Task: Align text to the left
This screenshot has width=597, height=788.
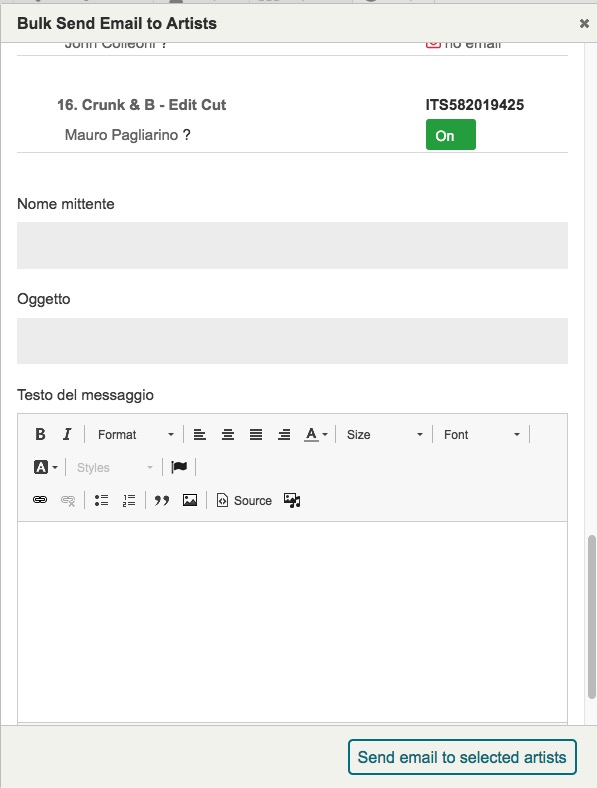Action: 200,434
